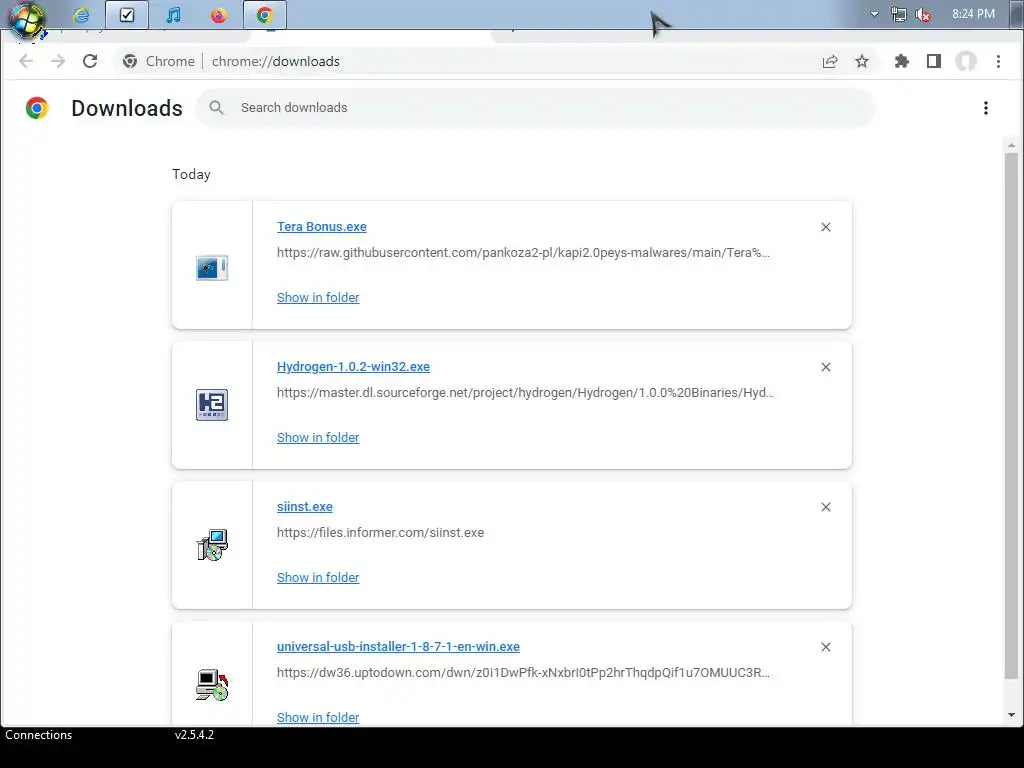Go back to the previous page
The width and height of the screenshot is (1024, 768).
pos(26,61)
